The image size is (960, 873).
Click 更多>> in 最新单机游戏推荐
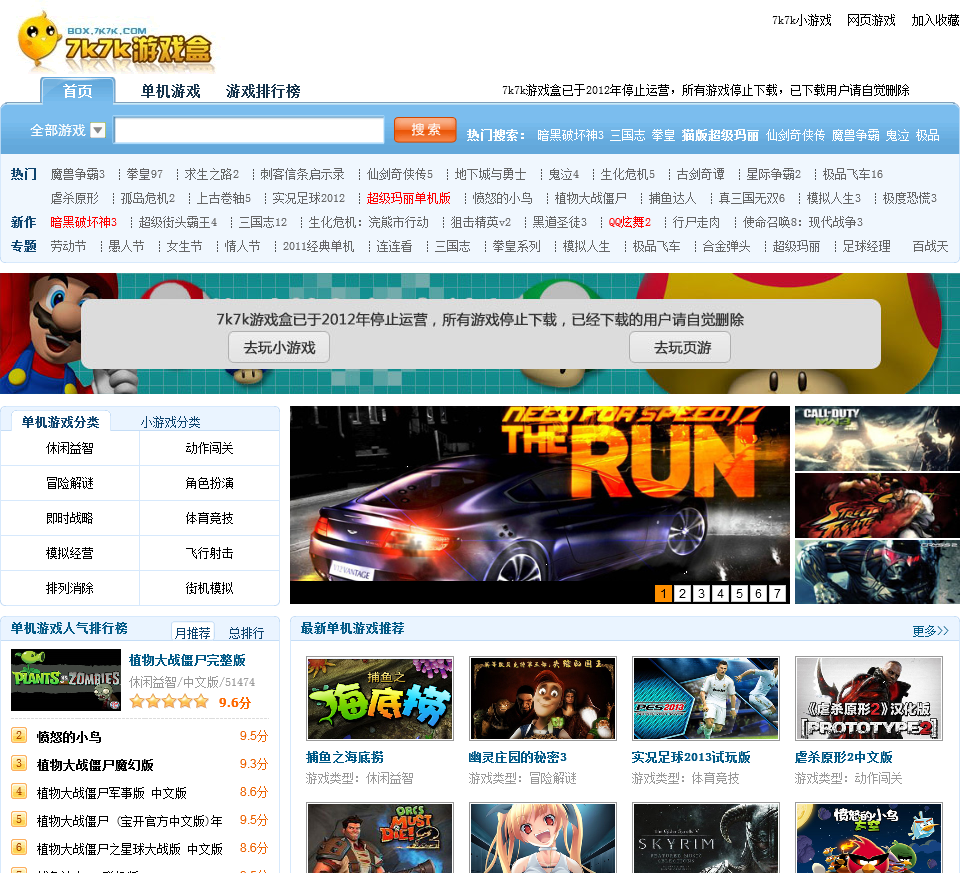pyautogui.click(x=930, y=631)
